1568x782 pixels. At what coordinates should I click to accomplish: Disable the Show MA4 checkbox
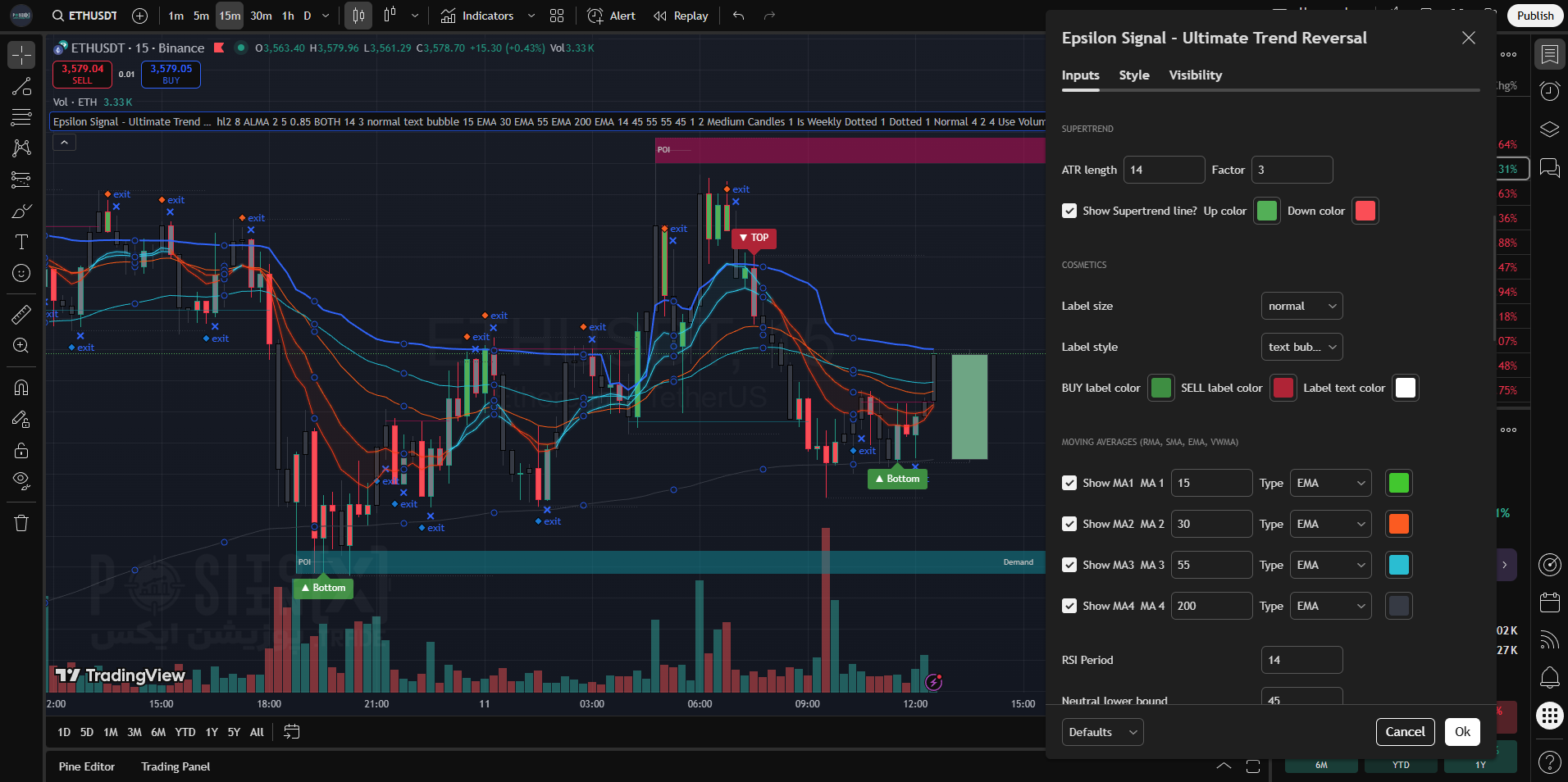pos(1069,606)
